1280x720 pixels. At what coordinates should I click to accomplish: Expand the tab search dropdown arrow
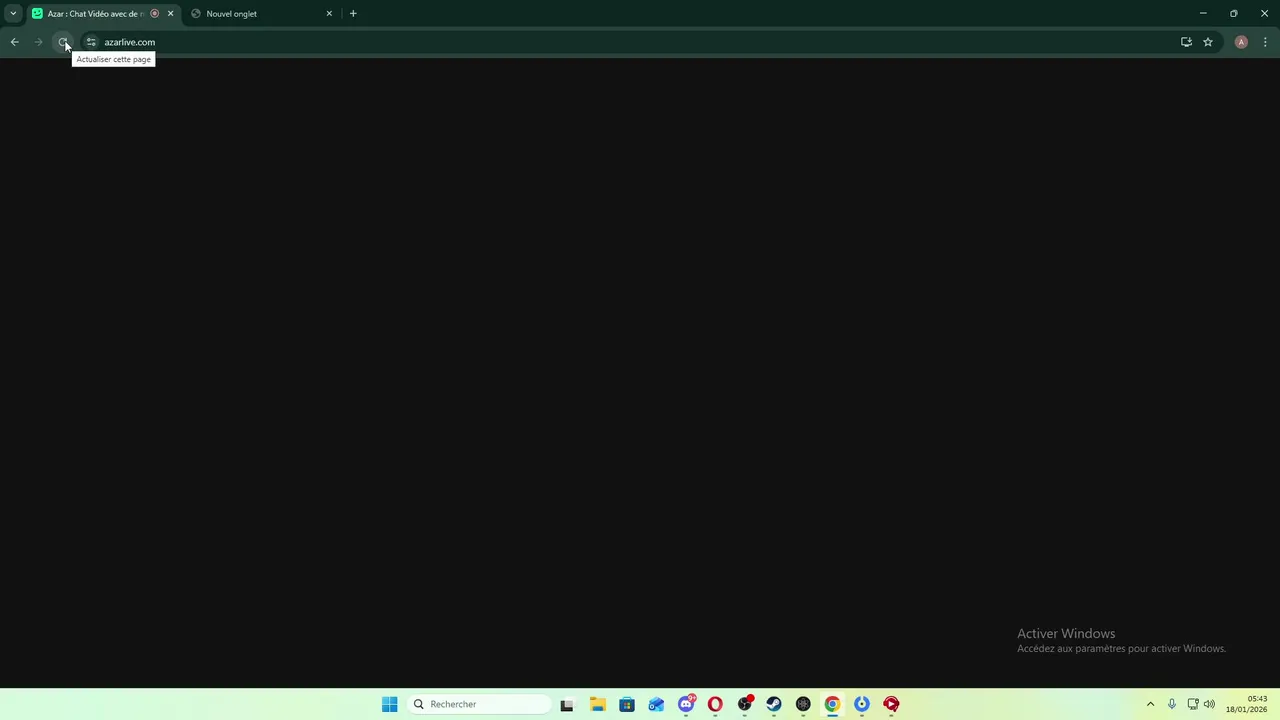pyautogui.click(x=13, y=14)
